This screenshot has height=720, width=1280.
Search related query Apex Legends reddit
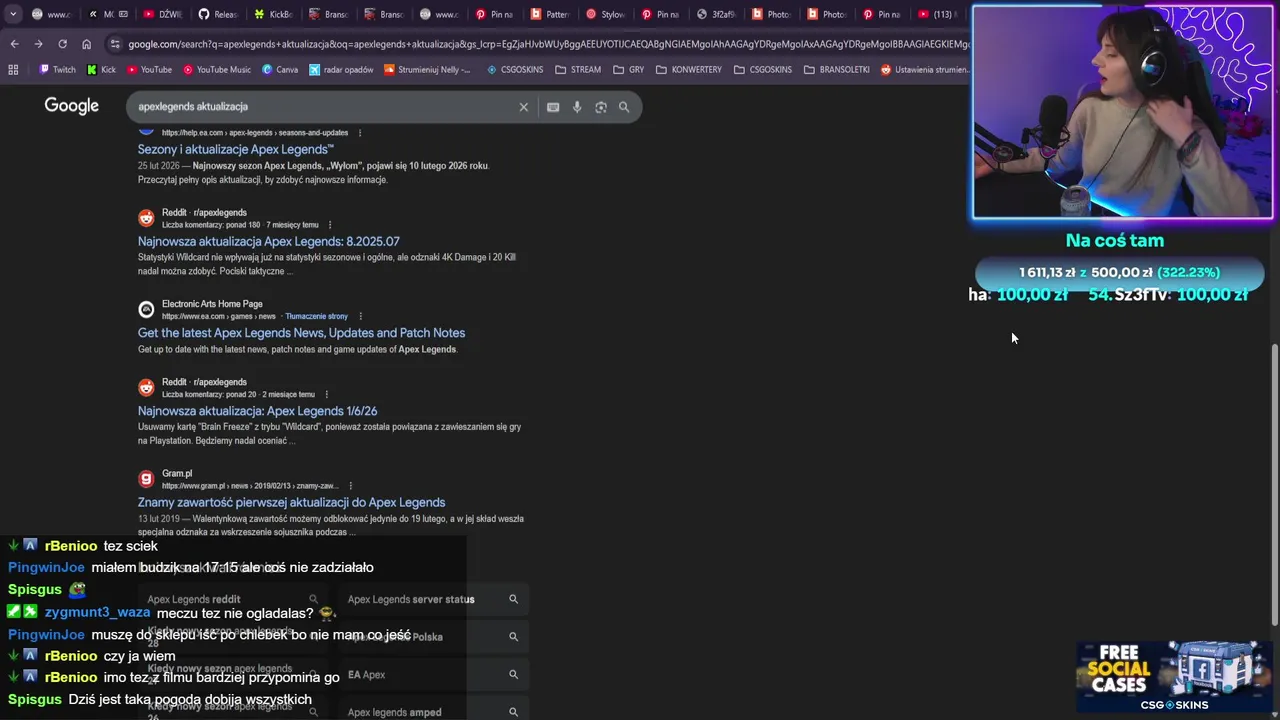click(x=233, y=599)
